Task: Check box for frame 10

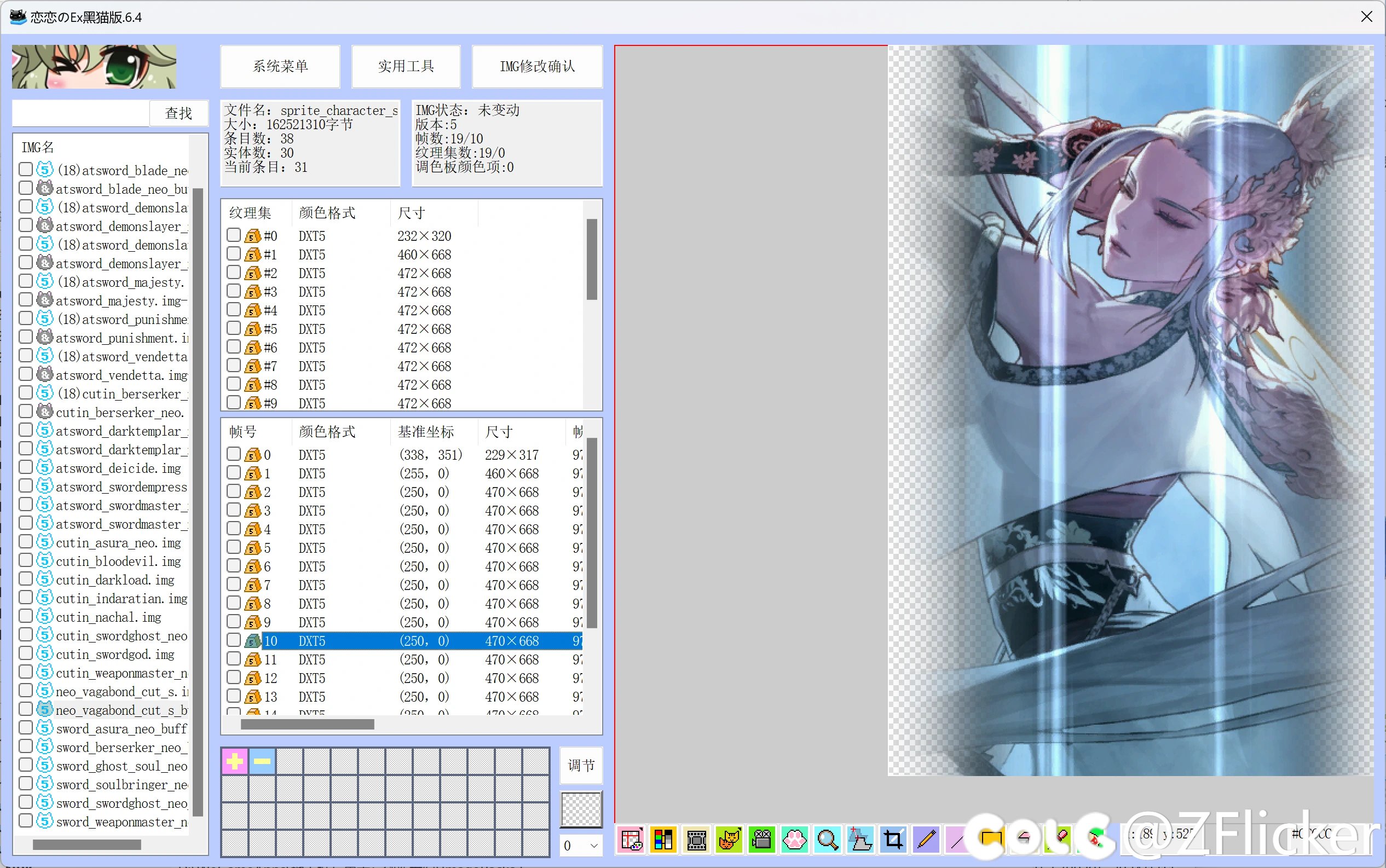Action: click(x=233, y=640)
